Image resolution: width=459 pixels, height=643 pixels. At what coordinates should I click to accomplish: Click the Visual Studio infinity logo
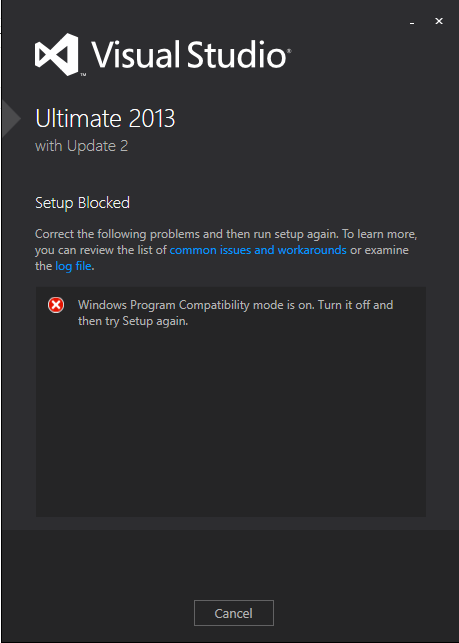(57, 55)
